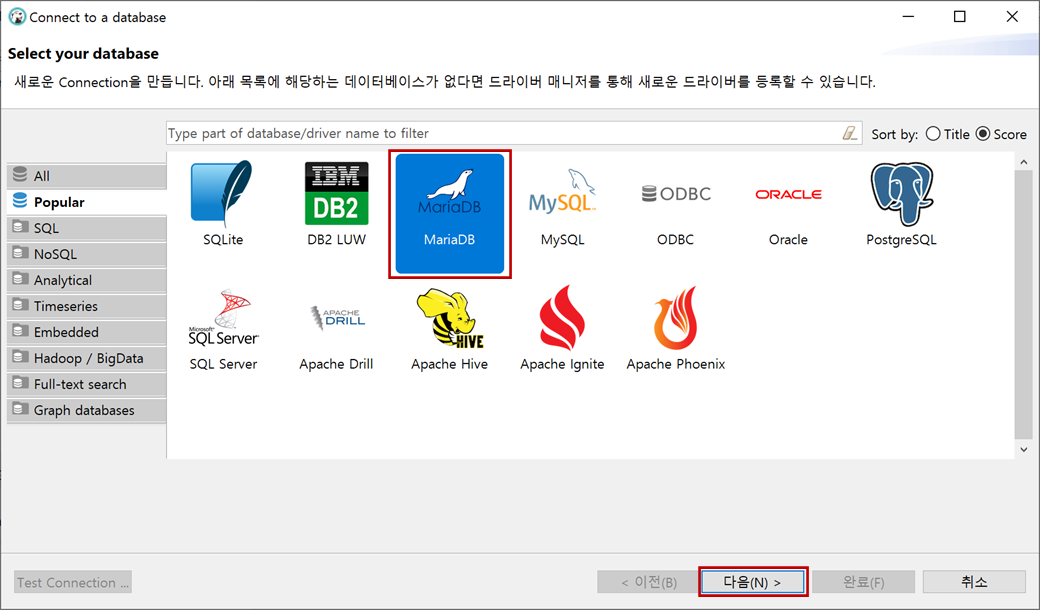Select the Apache Drill icon
This screenshot has height=610, width=1040.
pos(337,318)
